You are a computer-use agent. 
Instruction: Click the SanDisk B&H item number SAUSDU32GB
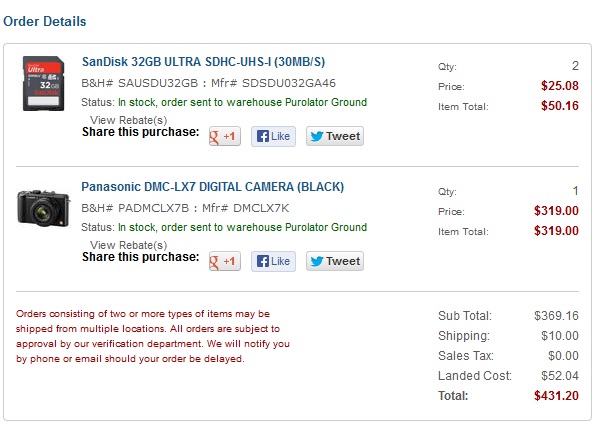(158, 83)
